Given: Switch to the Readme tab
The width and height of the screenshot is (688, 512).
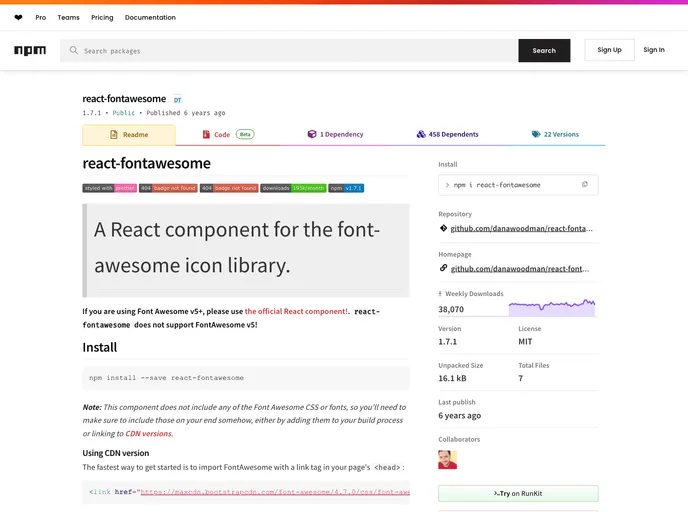Looking at the screenshot, I should pyautogui.click(x=129, y=135).
